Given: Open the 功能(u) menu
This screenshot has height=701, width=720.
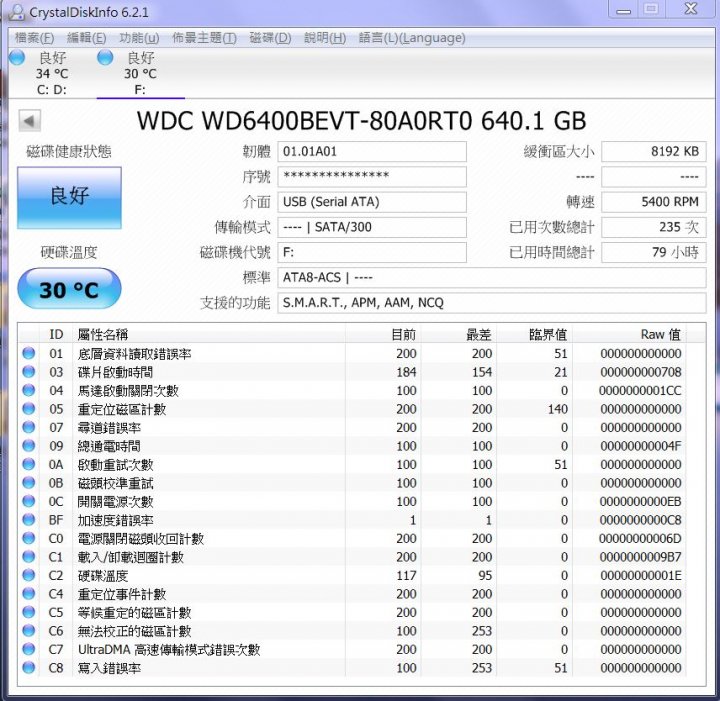Looking at the screenshot, I should [x=139, y=38].
